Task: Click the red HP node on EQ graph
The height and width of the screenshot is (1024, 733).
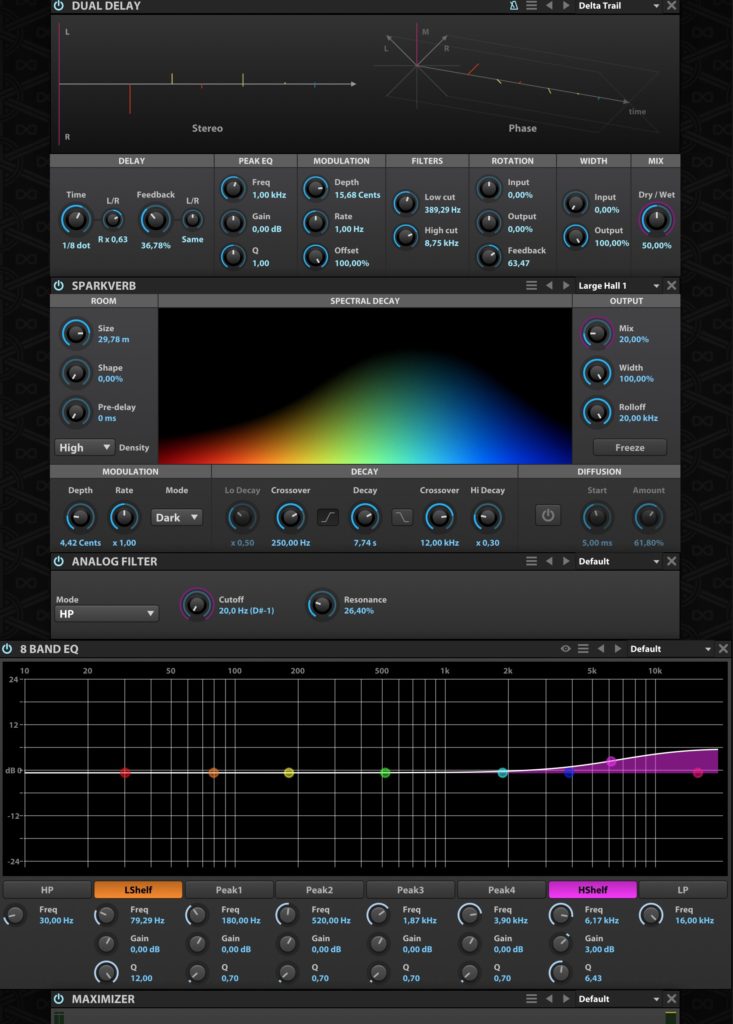Action: pos(125,773)
